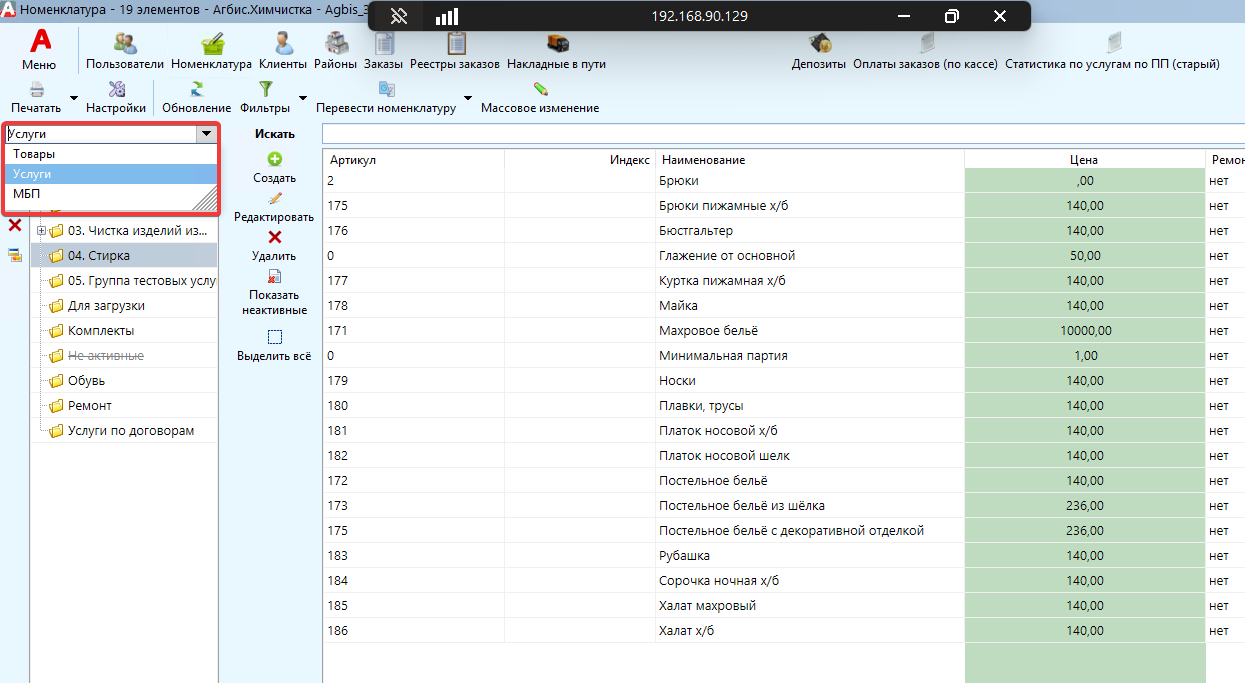Image resolution: width=1245 pixels, height=683 pixels.
Task: Choose Услуги in the type dropdown list
Action: point(112,174)
